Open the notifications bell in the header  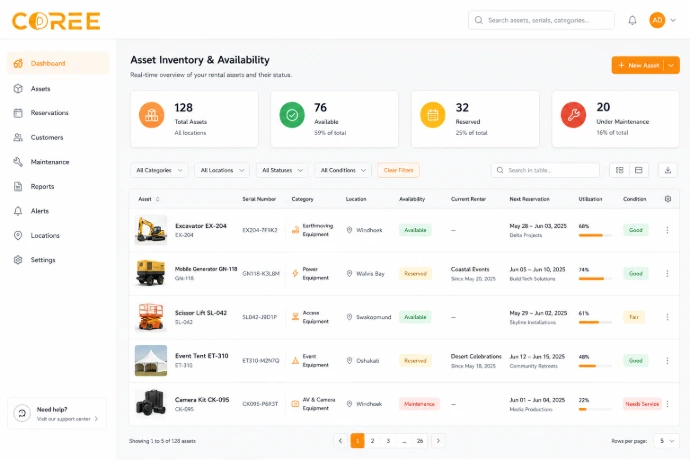click(x=632, y=20)
